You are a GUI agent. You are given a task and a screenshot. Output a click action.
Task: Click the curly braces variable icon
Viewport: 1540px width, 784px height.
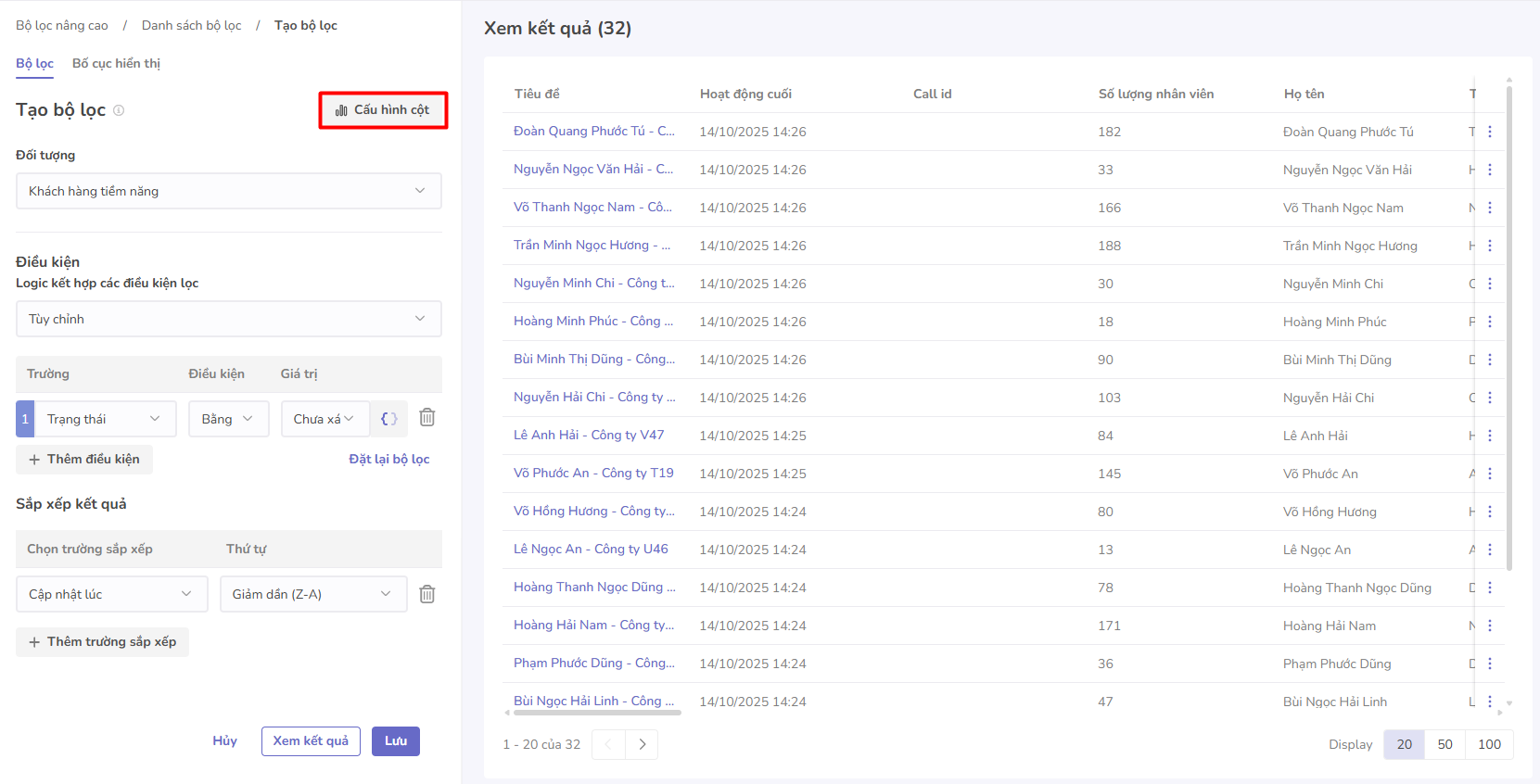pyautogui.click(x=389, y=419)
